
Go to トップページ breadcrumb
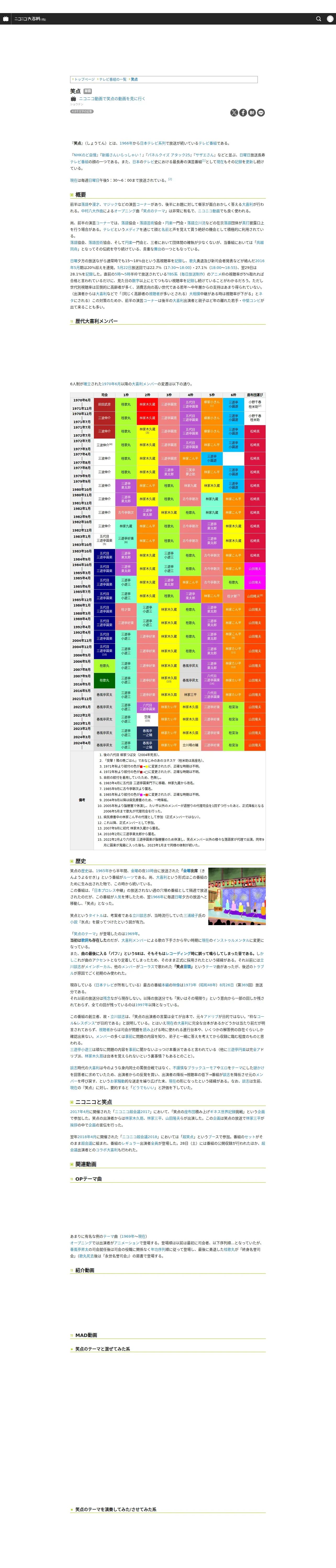pyautogui.click(x=84, y=79)
